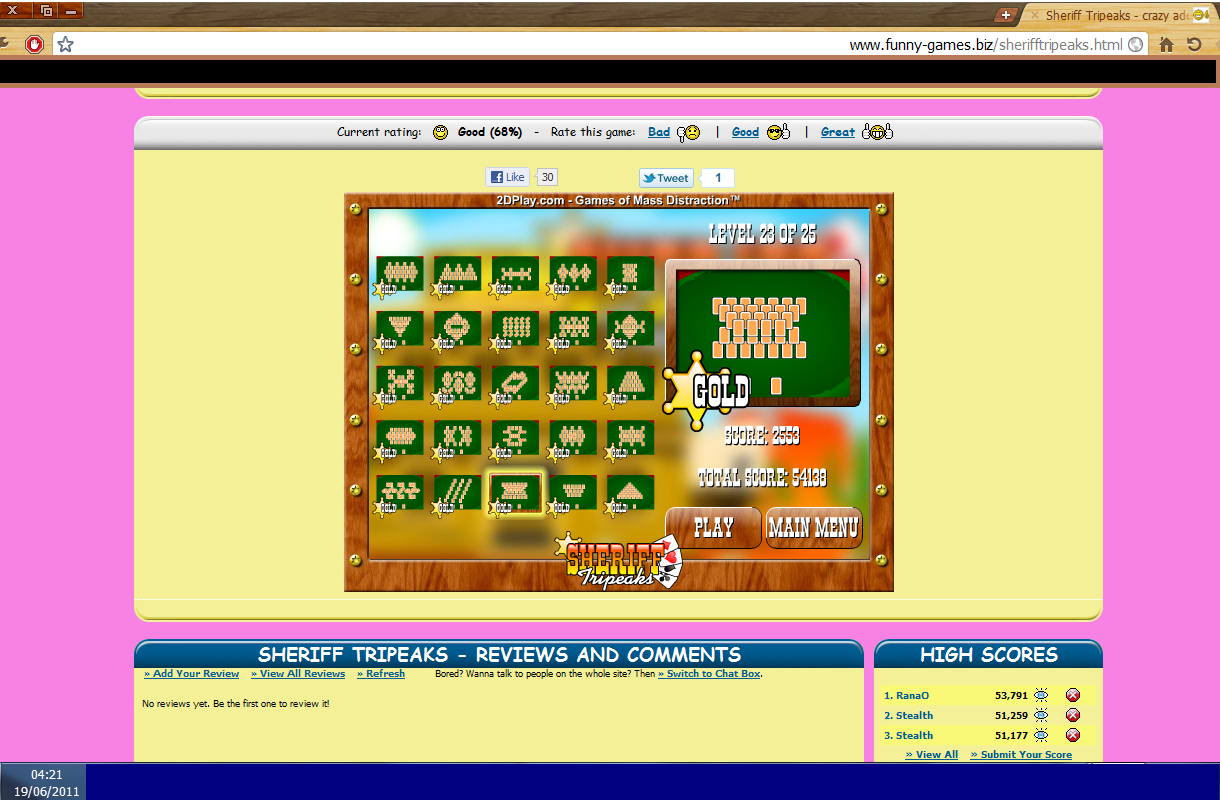Viewport: 1220px width, 800px height.
Task: Switch to the Chat Box
Action: tap(710, 674)
